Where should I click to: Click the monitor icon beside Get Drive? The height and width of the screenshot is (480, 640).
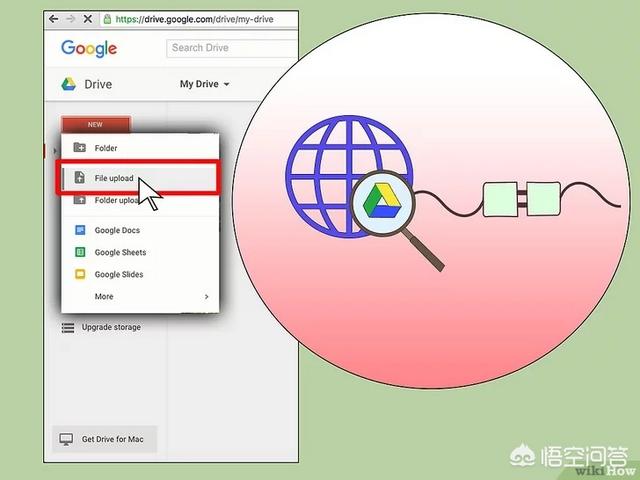click(66, 439)
